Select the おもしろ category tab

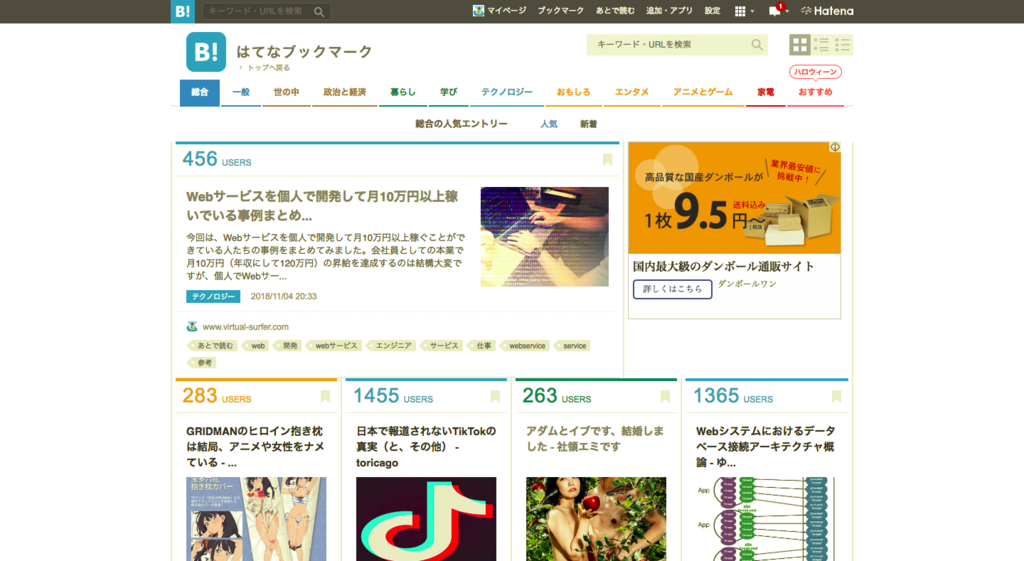point(573,93)
